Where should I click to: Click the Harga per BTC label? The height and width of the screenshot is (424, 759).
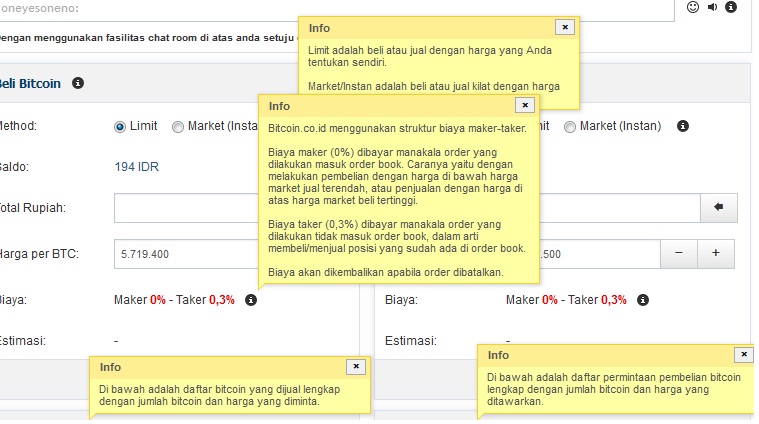pyautogui.click(x=39, y=254)
